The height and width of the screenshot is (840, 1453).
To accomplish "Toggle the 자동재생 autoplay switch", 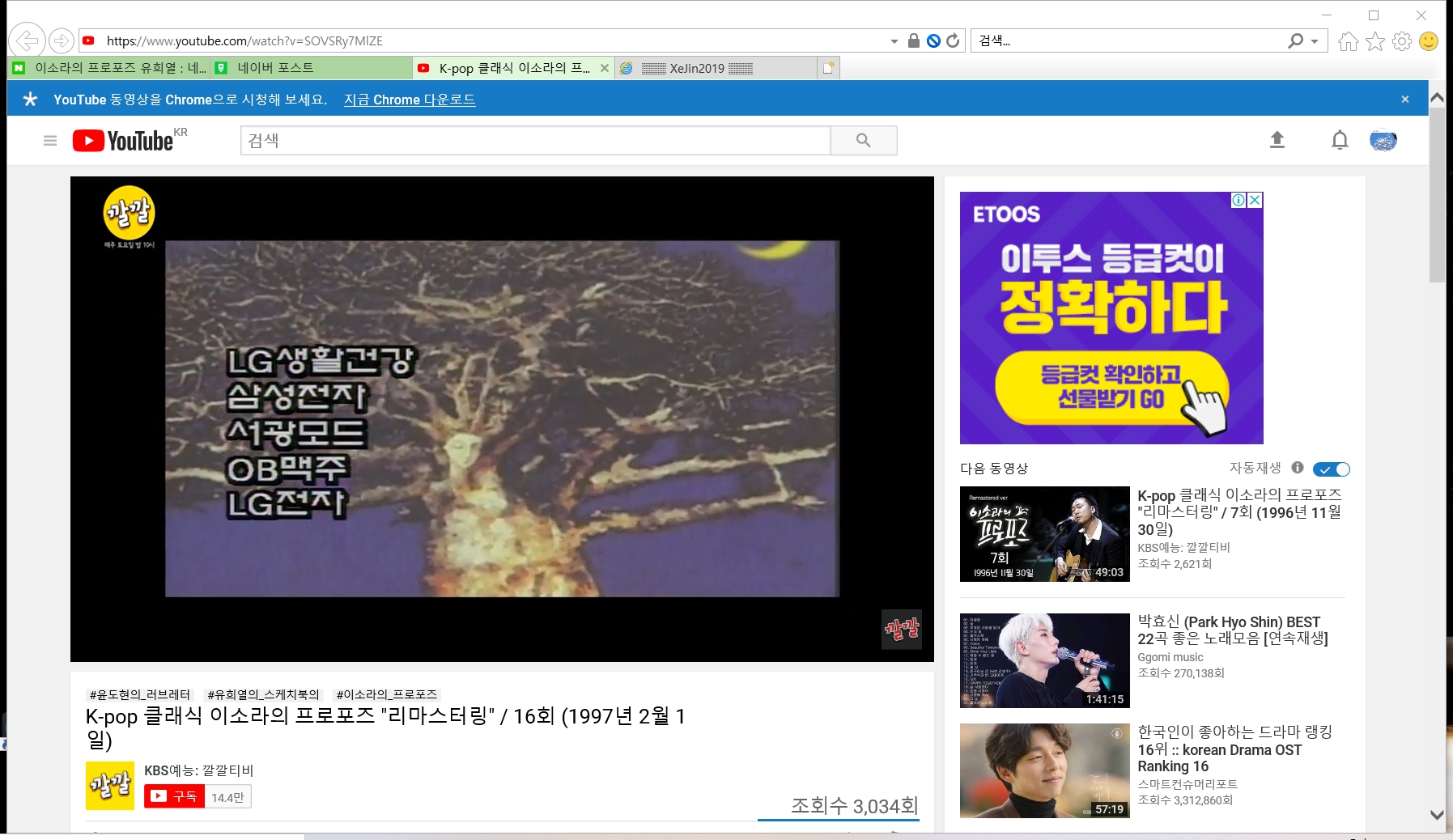I will pos(1332,469).
